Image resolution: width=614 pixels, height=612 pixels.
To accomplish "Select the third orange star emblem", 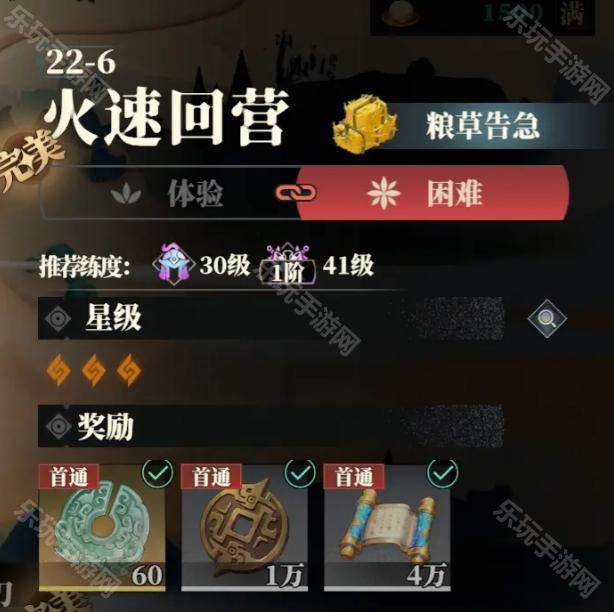I will point(129,370).
